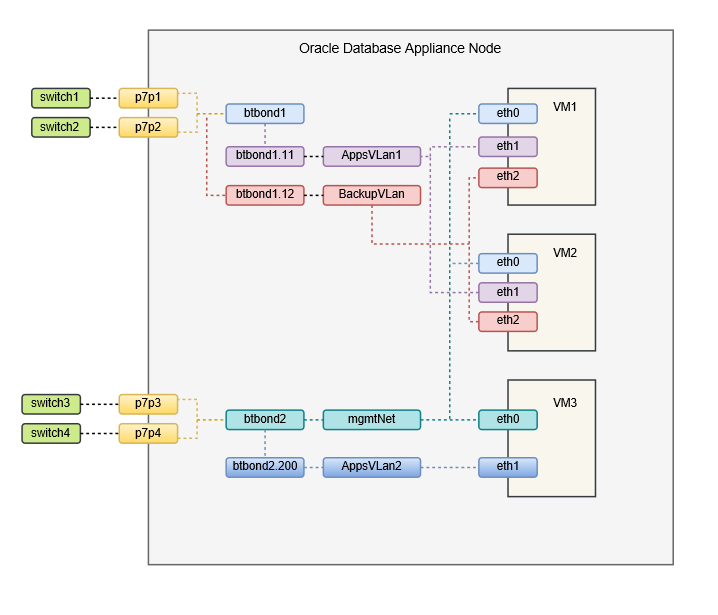Click the btbond2 box
718x615 pixels.
click(265, 419)
